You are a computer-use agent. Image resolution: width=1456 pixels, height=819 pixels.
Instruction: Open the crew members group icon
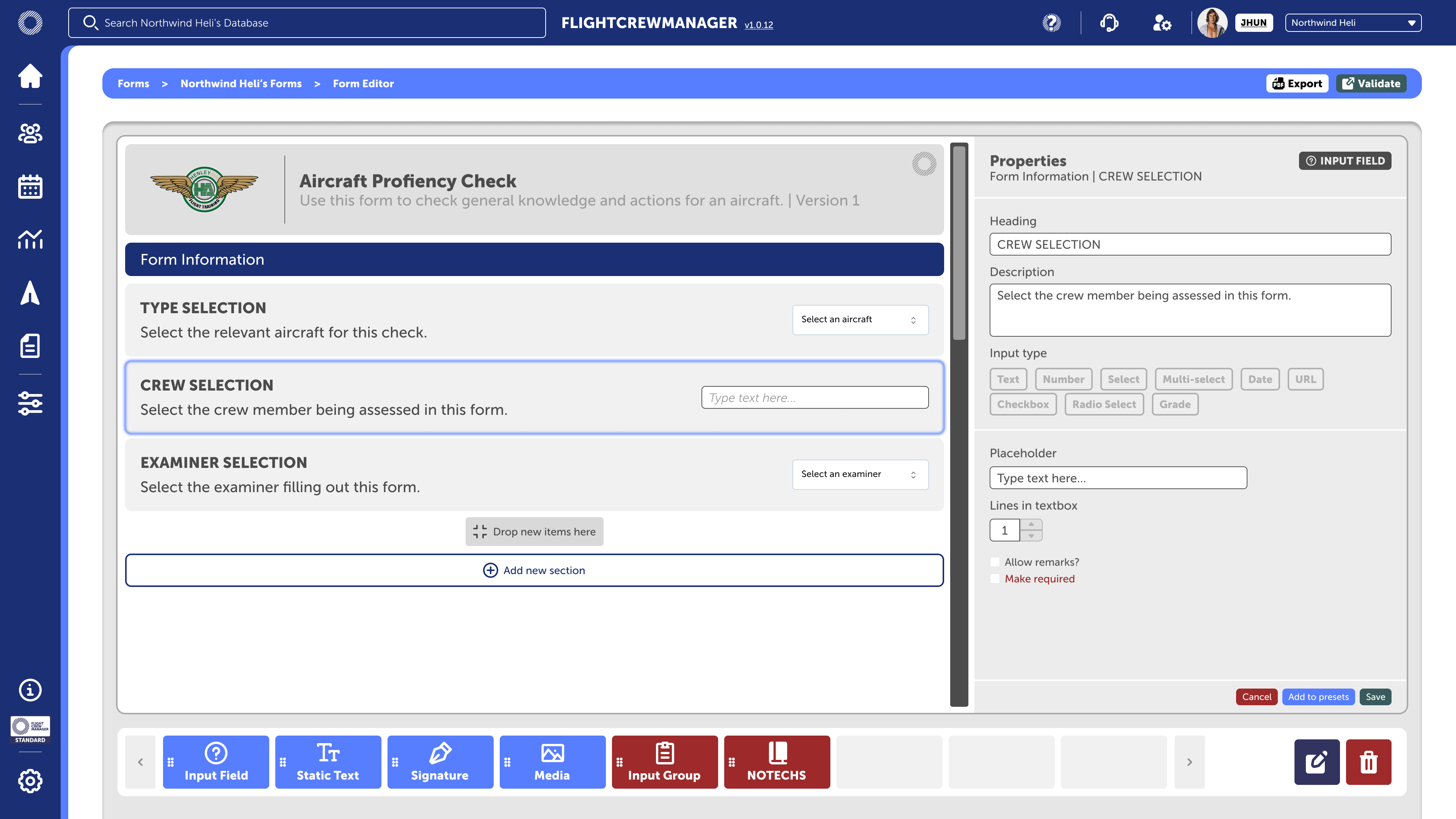30,133
